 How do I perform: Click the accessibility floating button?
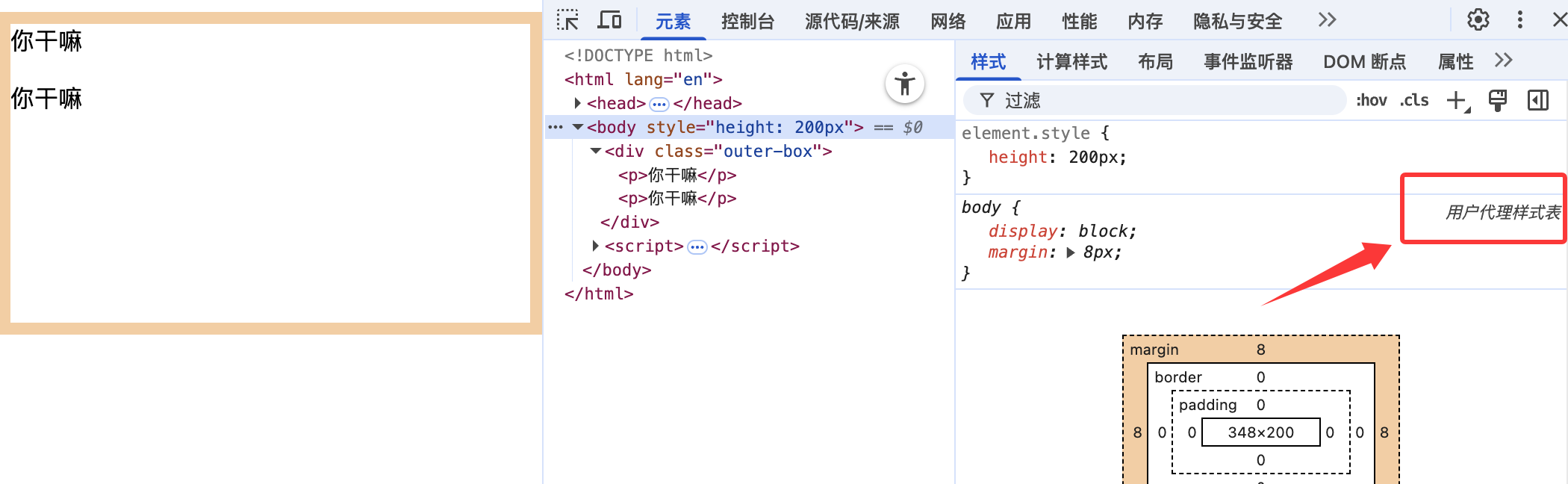coord(904,84)
